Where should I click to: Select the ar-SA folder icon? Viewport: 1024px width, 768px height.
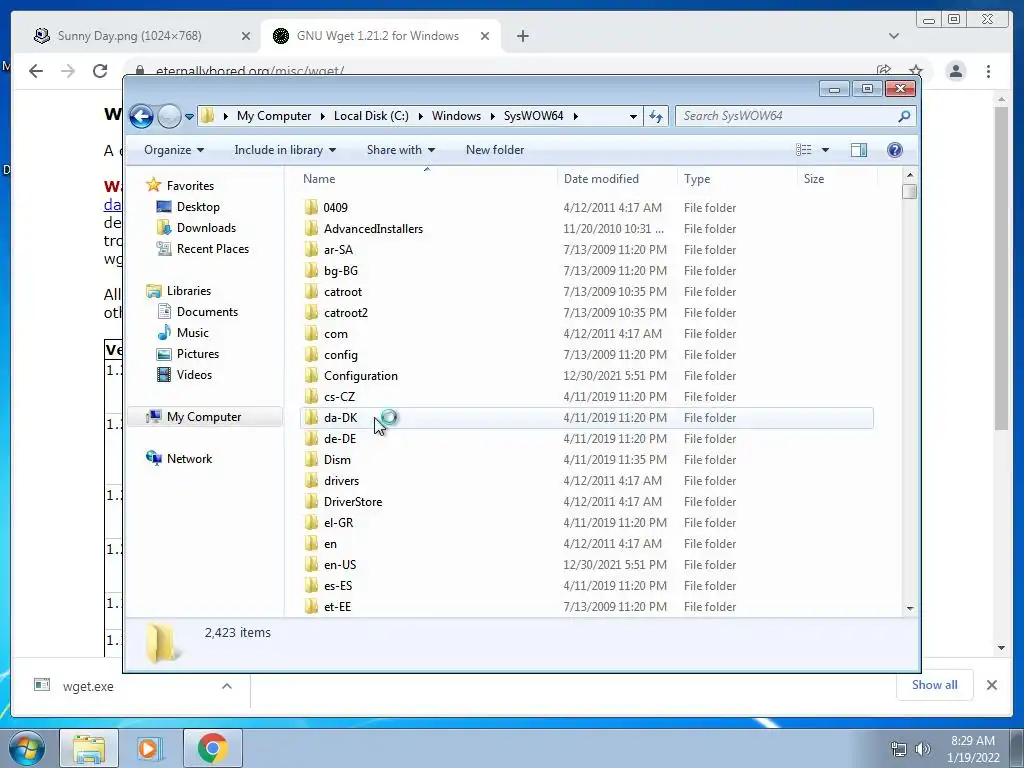312,249
